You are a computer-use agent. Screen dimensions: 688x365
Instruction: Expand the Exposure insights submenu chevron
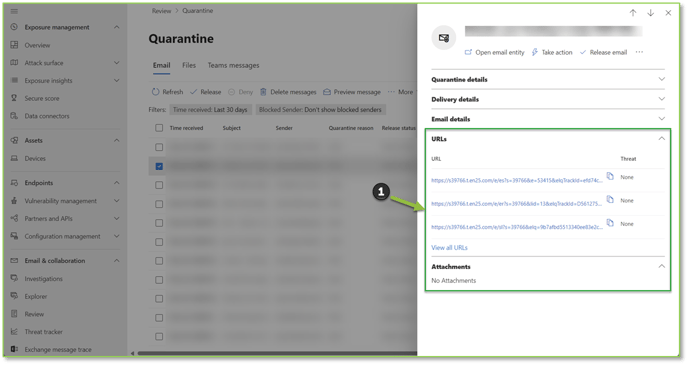click(116, 80)
